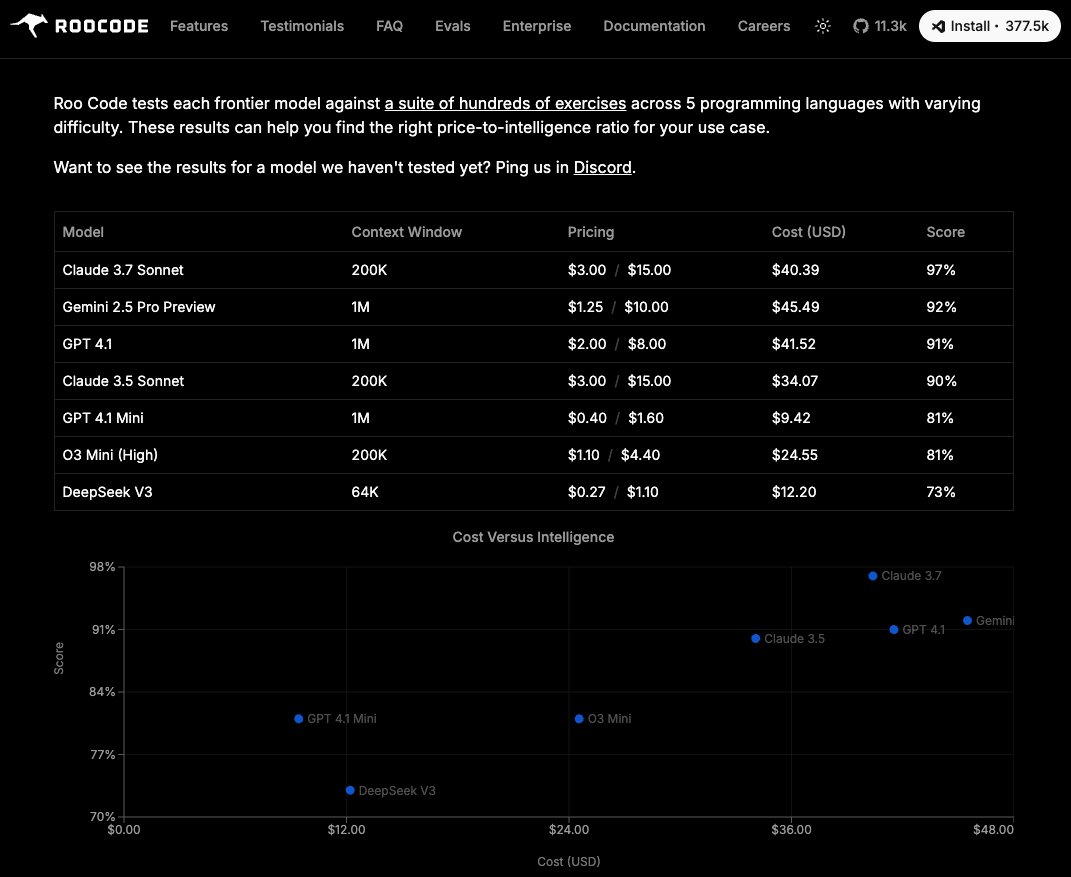Click the 84% y-axis tick label
Viewport: 1071px width, 877px height.
[x=102, y=692]
